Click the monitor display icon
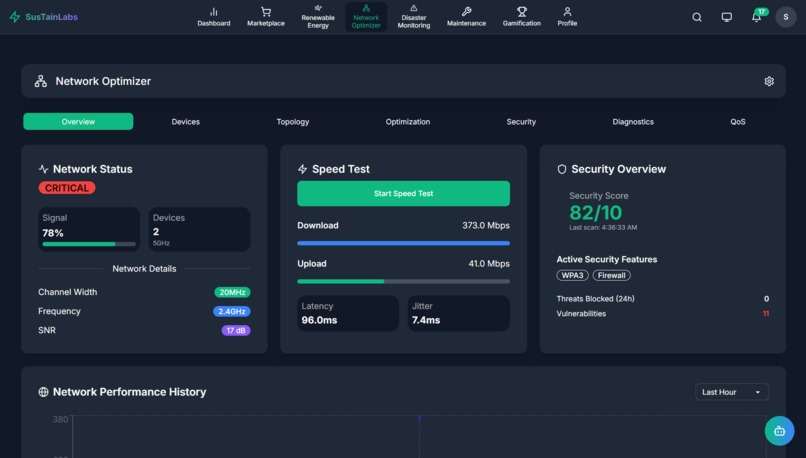Viewport: 806px width, 458px height. 727,17
